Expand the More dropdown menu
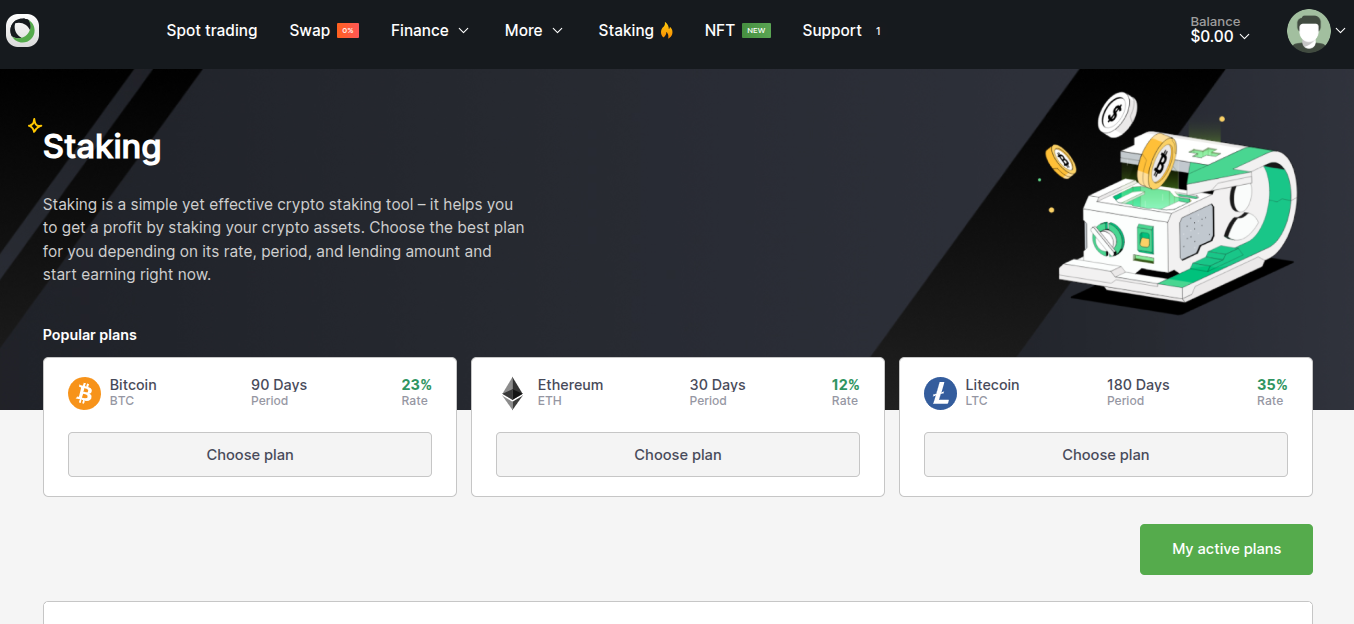1354x624 pixels. pos(534,31)
